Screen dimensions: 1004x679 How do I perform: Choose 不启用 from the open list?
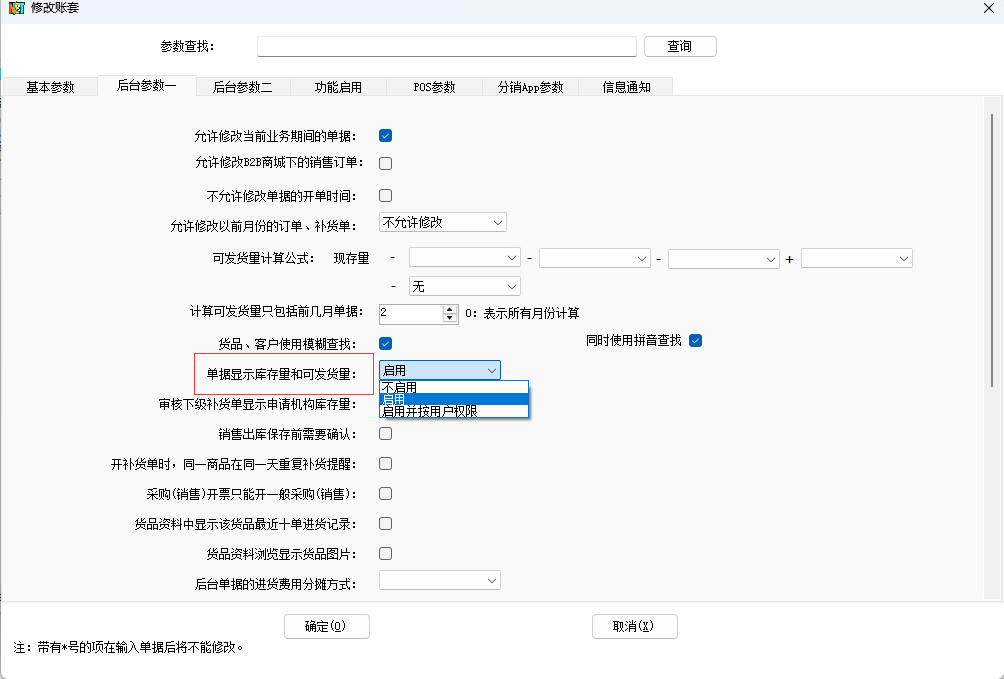[x=454, y=388]
